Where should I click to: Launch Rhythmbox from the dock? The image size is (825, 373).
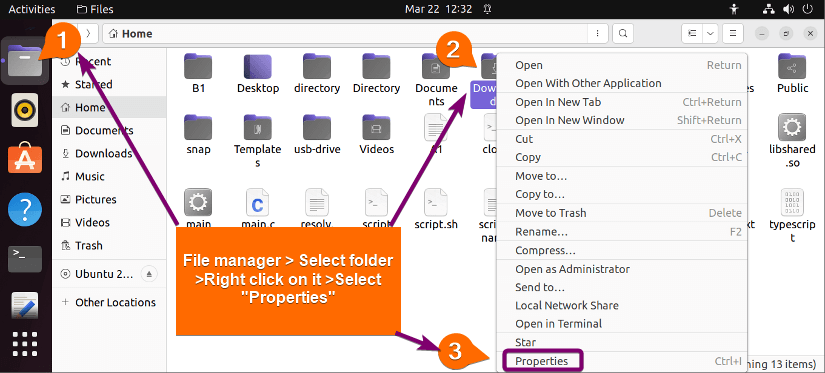(25, 110)
